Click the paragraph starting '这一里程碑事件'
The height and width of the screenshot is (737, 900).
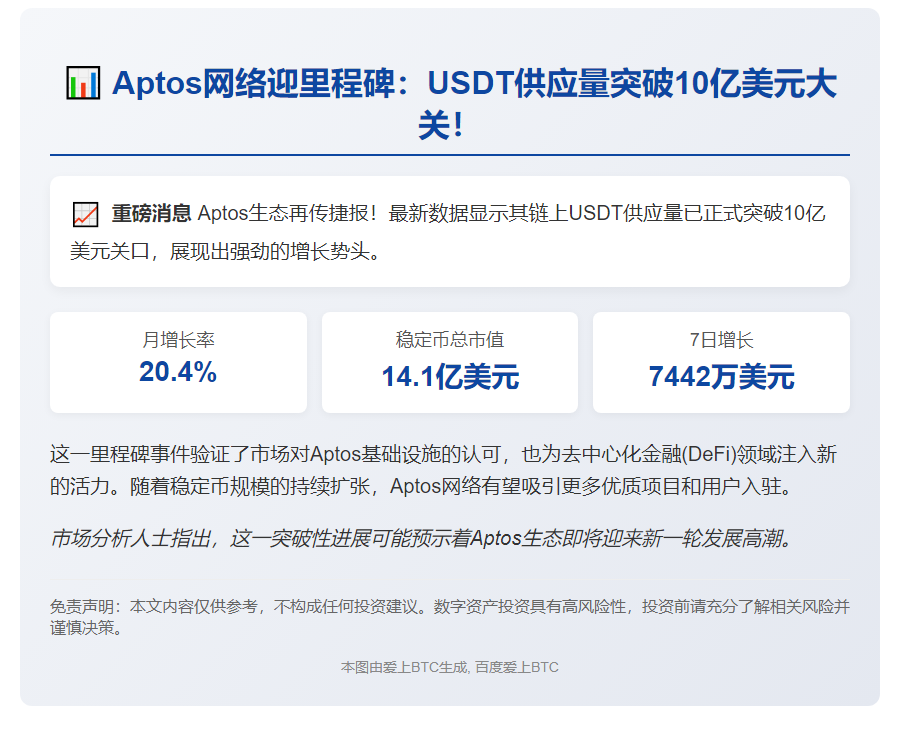pyautogui.click(x=443, y=470)
